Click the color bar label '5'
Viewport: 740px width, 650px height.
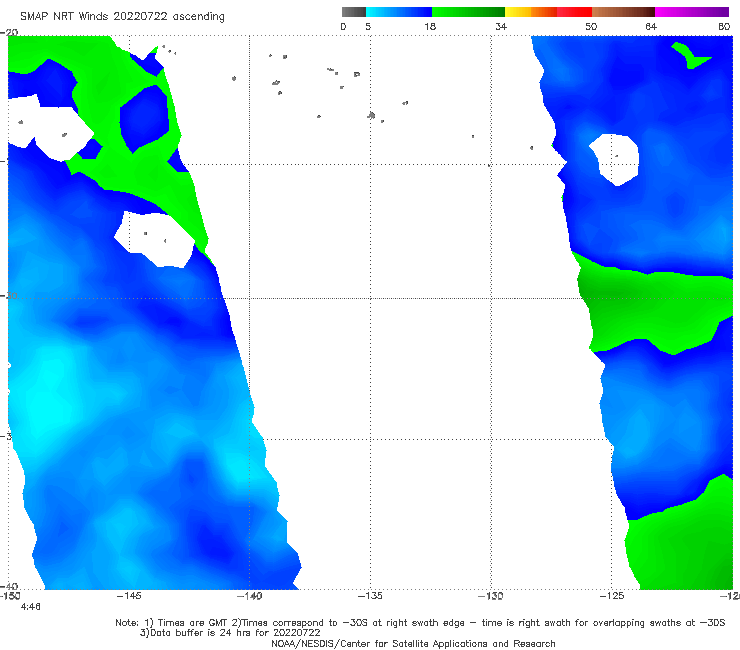click(368, 27)
